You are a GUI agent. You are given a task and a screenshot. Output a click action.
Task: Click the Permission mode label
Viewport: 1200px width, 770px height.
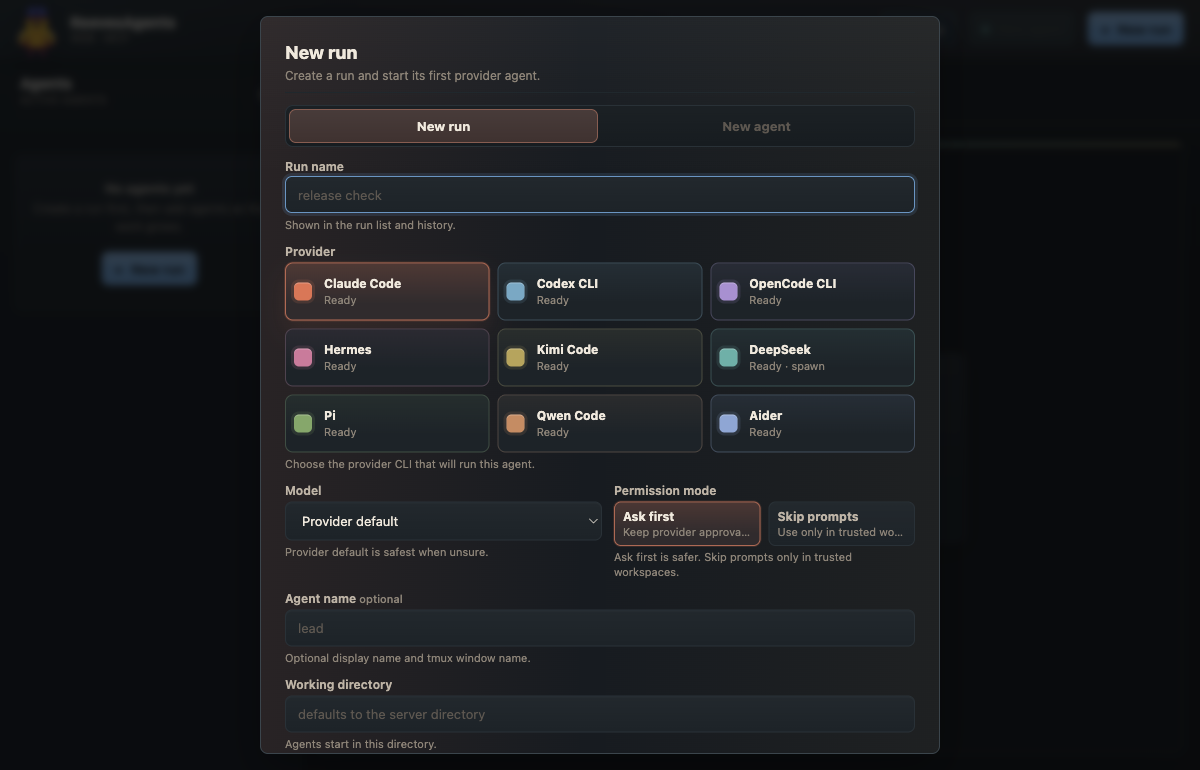[665, 491]
